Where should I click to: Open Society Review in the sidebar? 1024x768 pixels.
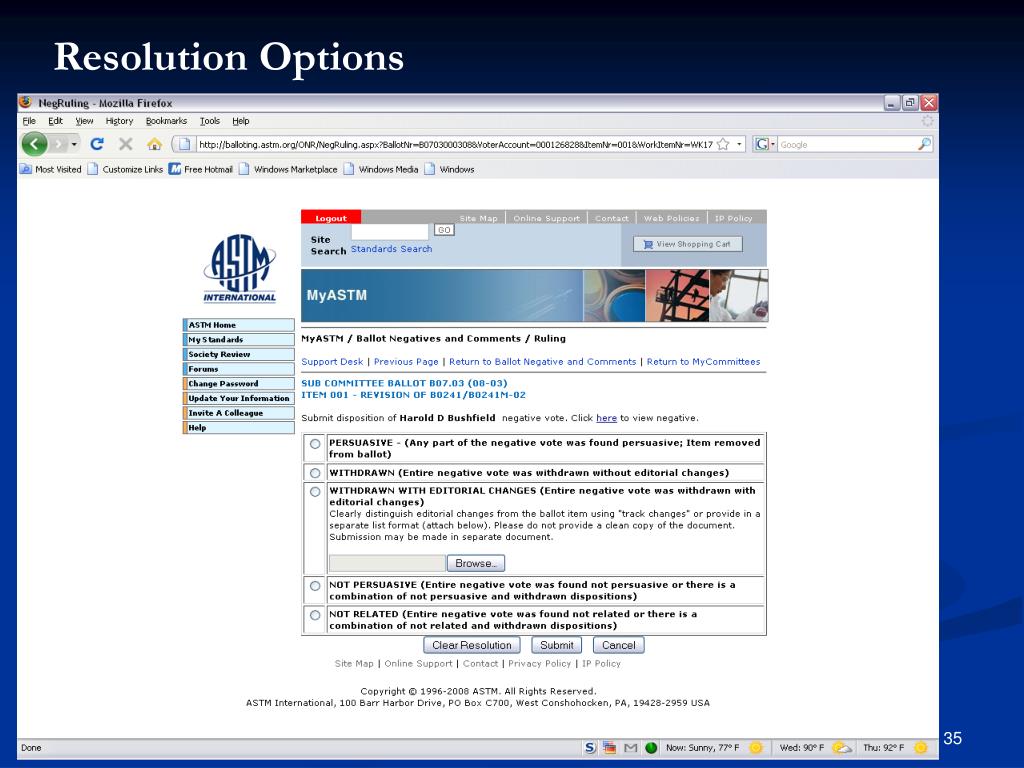coord(239,354)
